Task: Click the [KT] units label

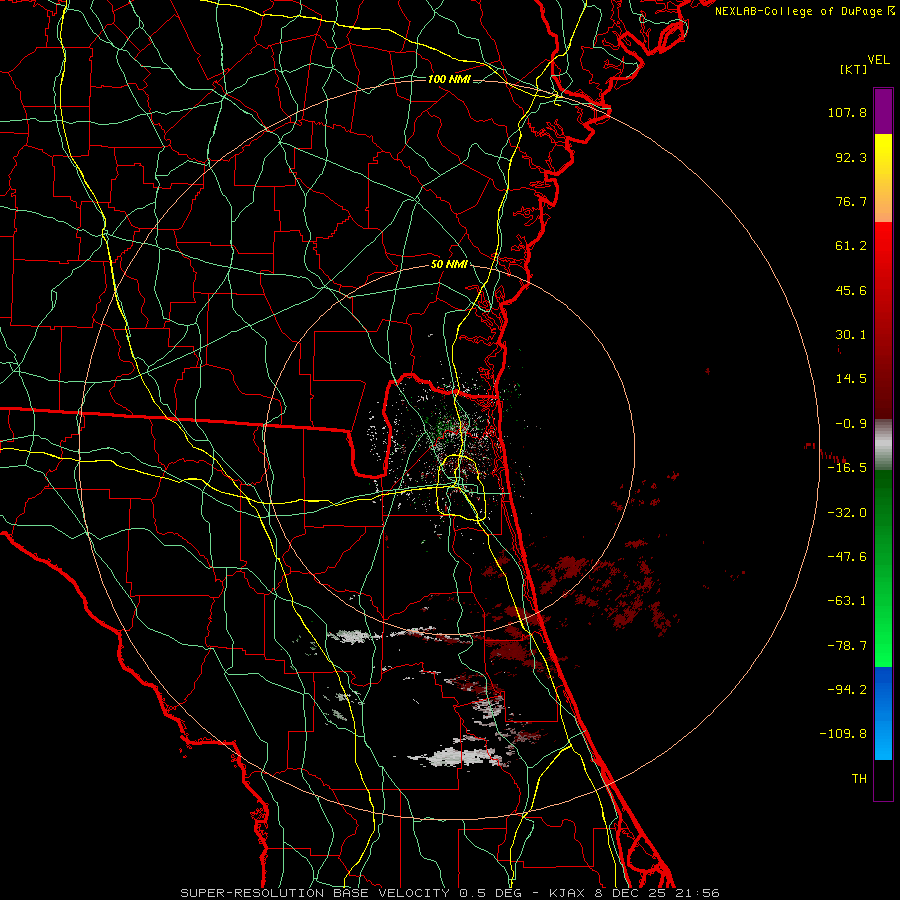Action: pyautogui.click(x=853, y=69)
